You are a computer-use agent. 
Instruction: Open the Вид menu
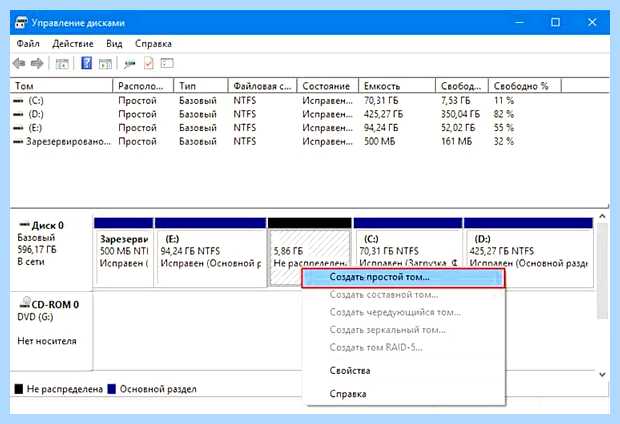tap(114, 44)
